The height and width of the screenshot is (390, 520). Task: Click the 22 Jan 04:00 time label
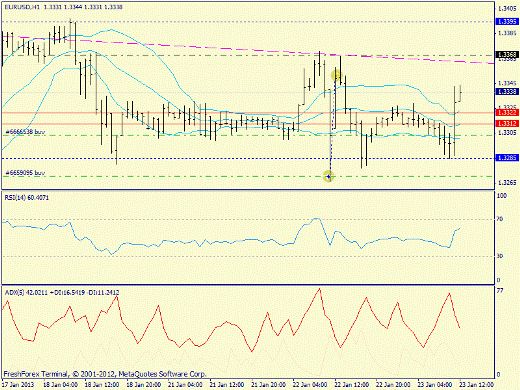pyautogui.click(x=310, y=385)
